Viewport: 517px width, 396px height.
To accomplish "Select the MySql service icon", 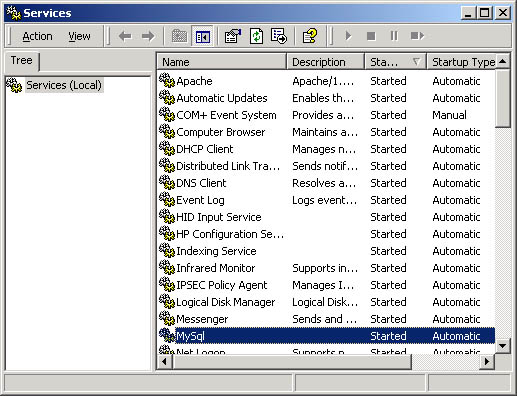I will coord(167,336).
